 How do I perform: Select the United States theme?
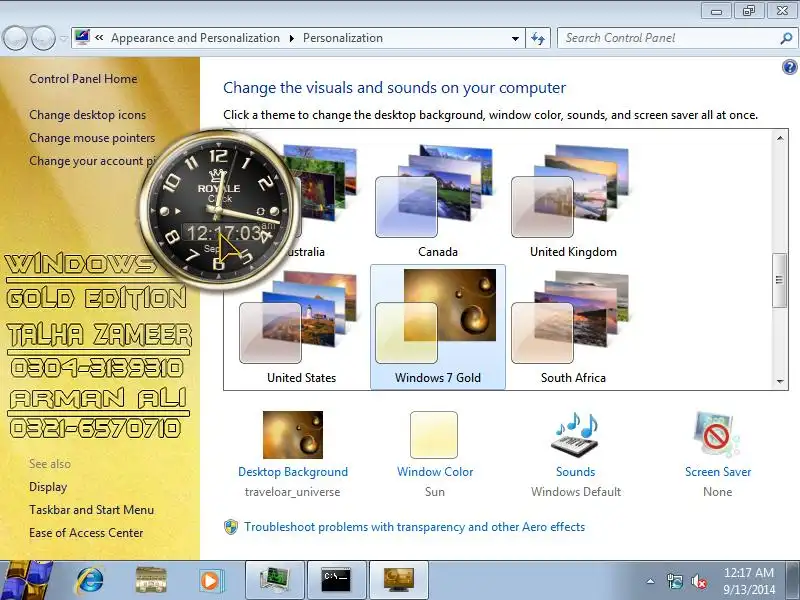click(x=301, y=327)
